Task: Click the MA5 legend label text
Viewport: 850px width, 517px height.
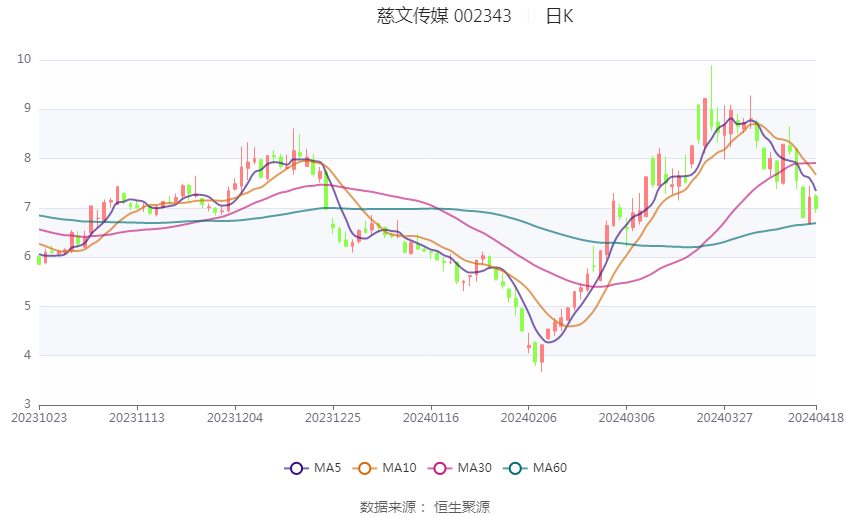Action: (327, 468)
